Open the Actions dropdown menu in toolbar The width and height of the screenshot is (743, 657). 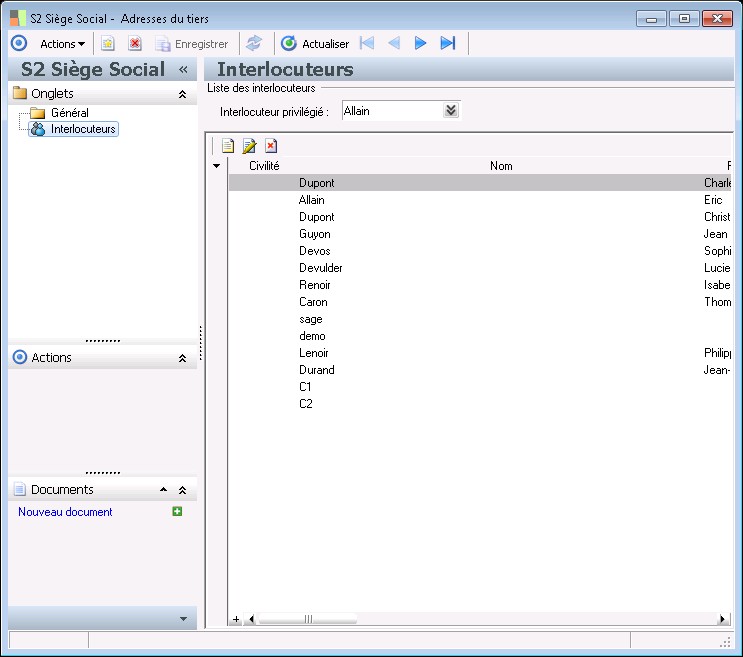coord(62,44)
